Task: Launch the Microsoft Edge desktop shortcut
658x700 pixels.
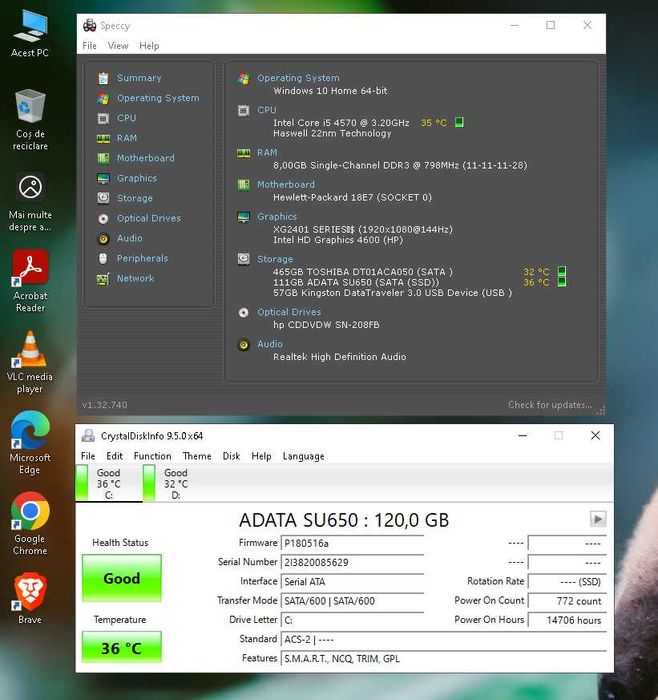Action: coord(30,443)
